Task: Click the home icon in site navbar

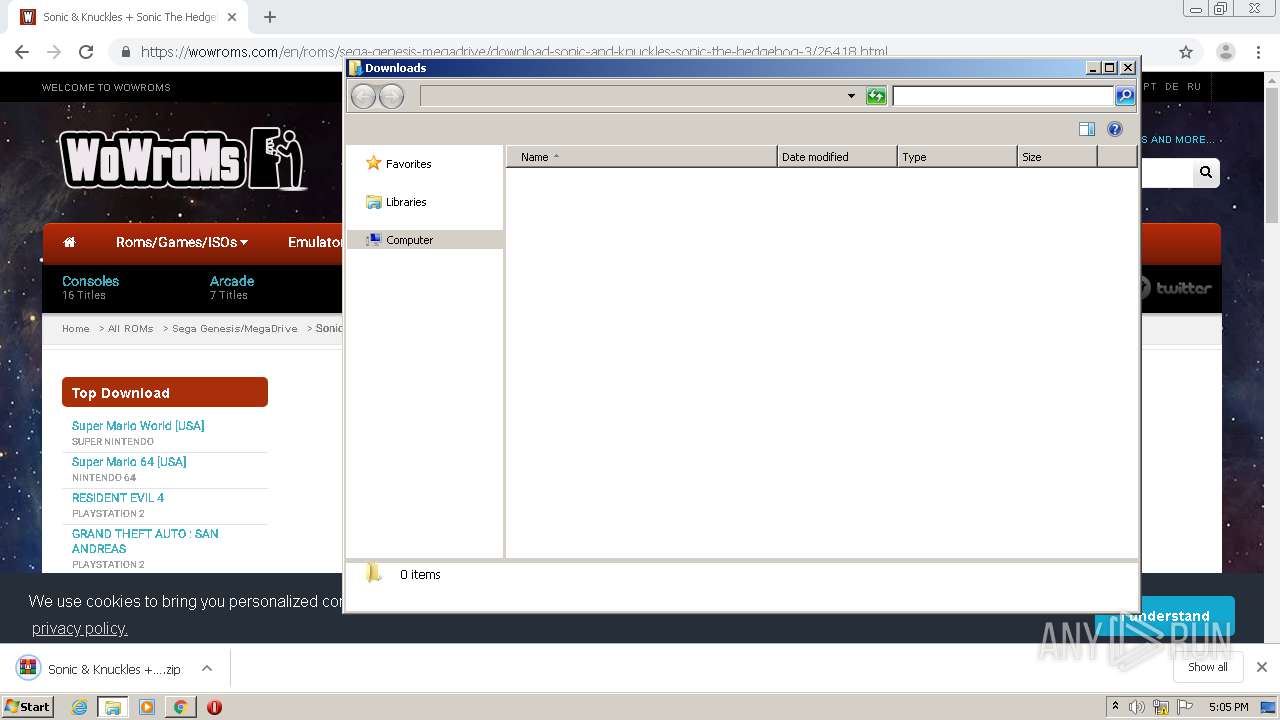Action: click(x=69, y=242)
